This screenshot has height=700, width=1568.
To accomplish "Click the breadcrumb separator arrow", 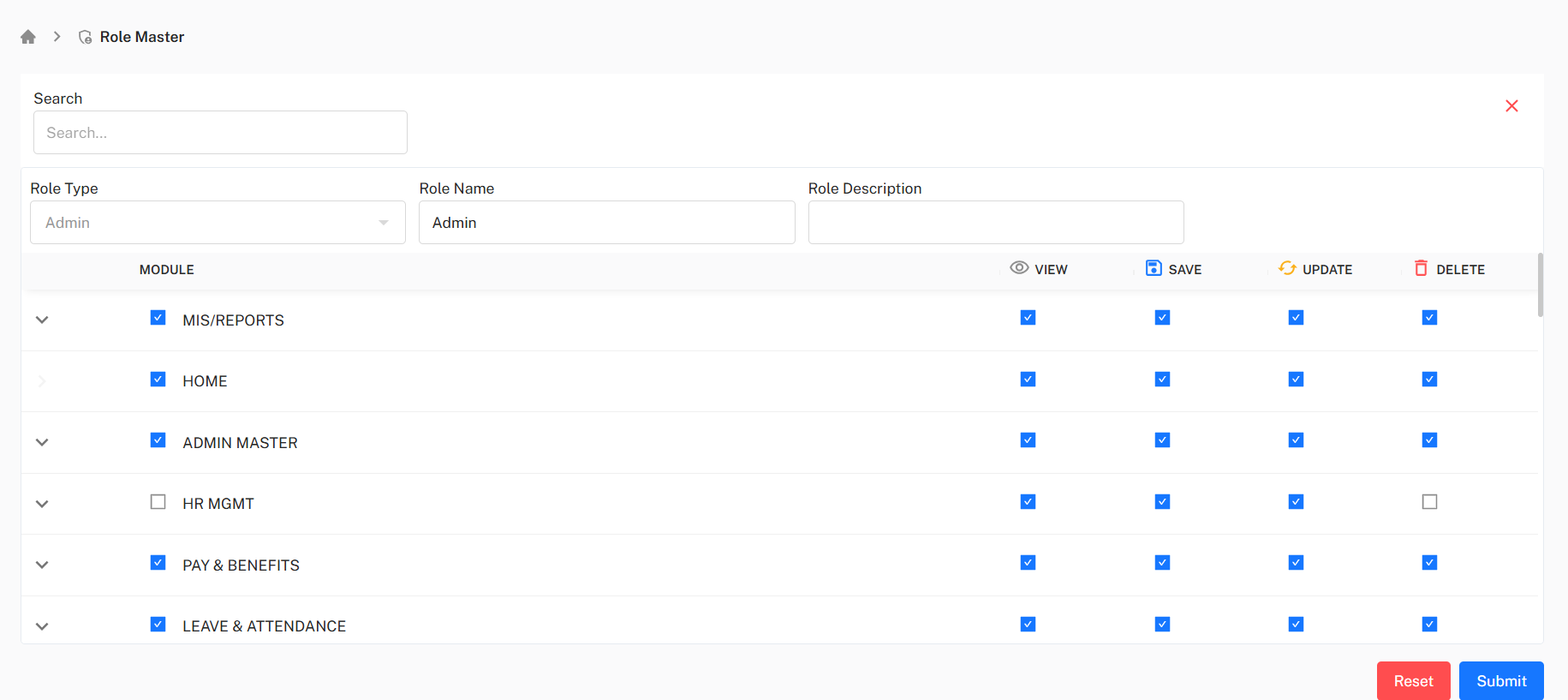I will (x=57, y=37).
